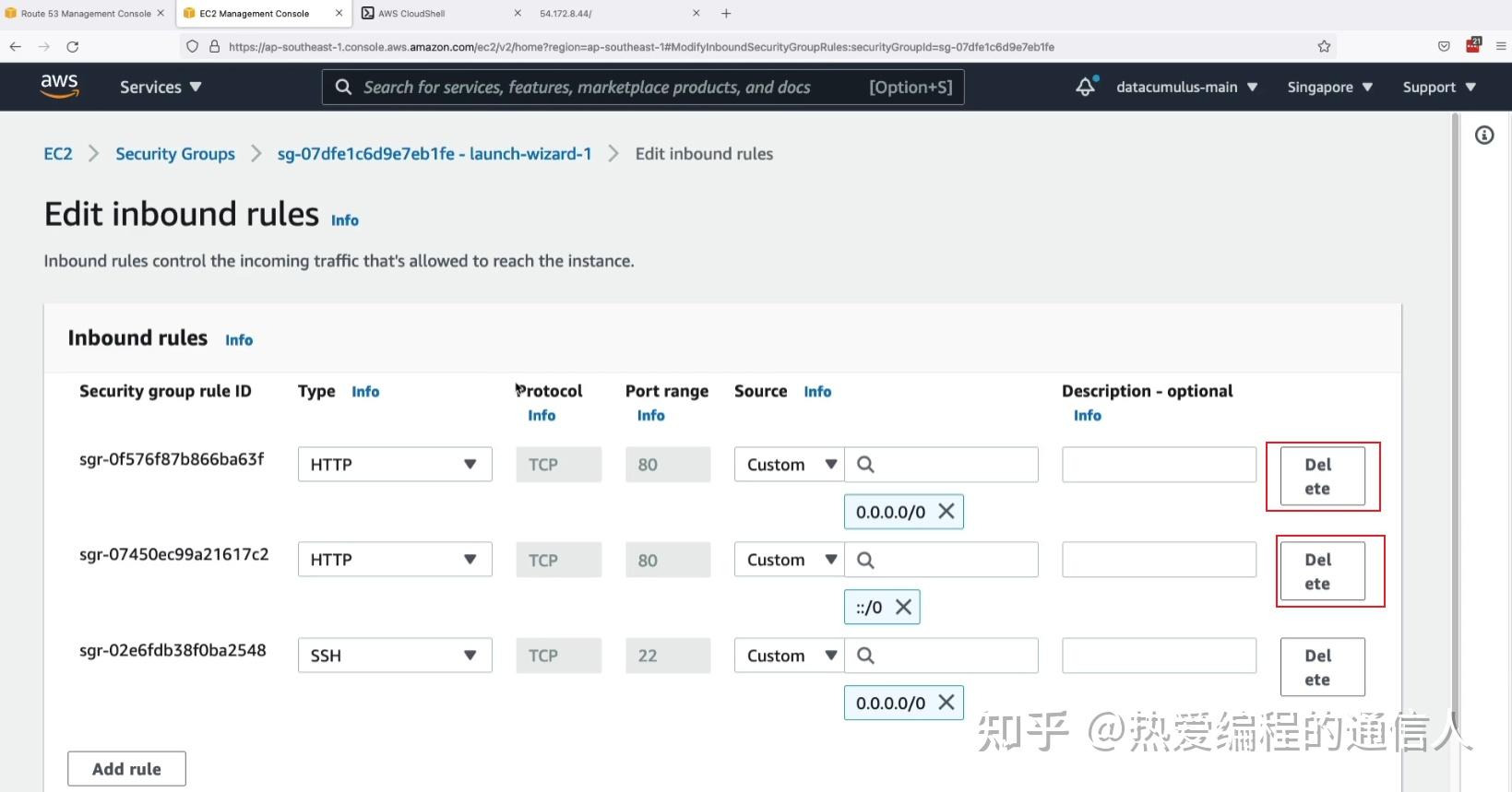Click the Add rule button

pos(126,769)
